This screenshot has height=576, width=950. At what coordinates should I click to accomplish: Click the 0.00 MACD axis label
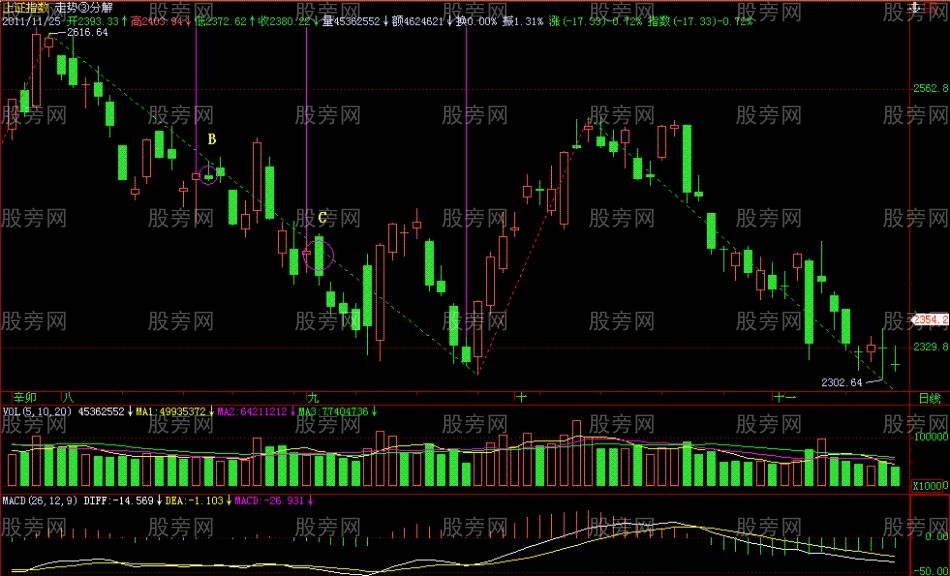tap(937, 537)
